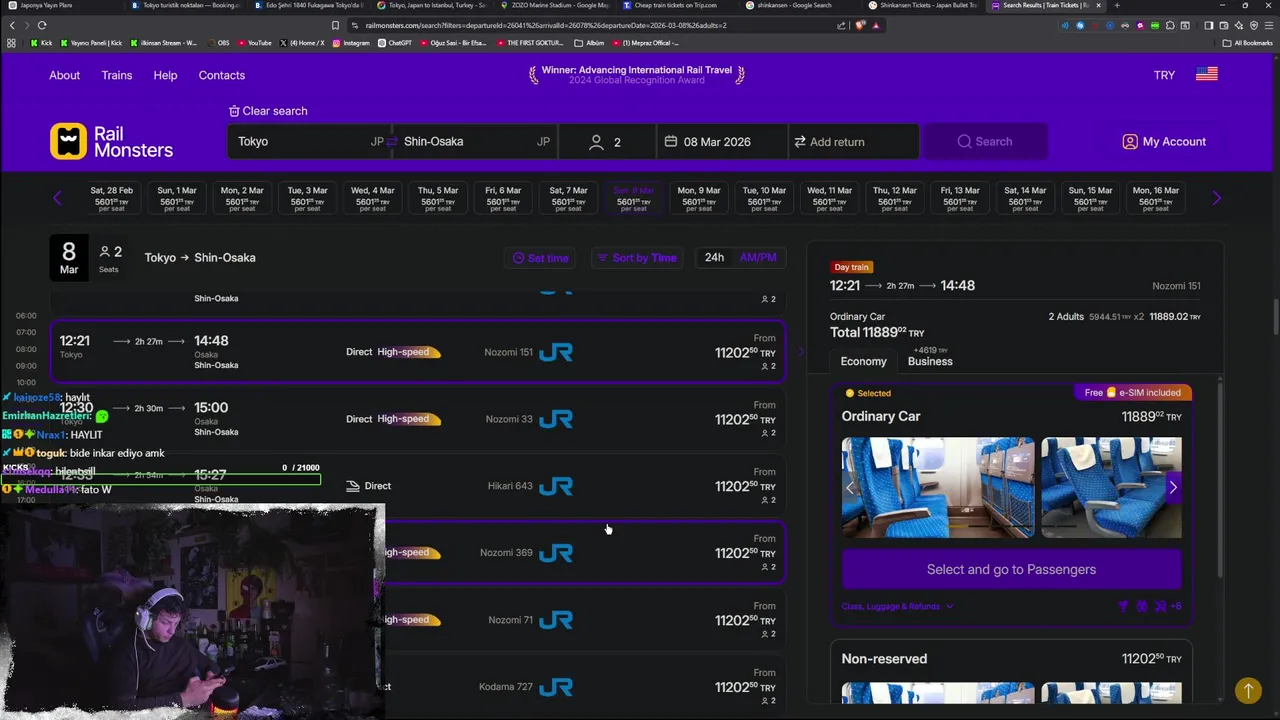Click the yellow back-to-top arrow
The height and width of the screenshot is (720, 1280).
[x=1247, y=690]
